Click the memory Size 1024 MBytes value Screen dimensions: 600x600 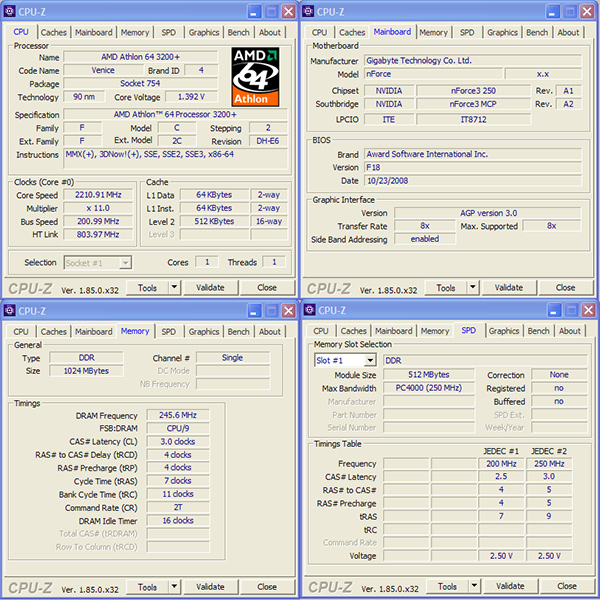86,371
